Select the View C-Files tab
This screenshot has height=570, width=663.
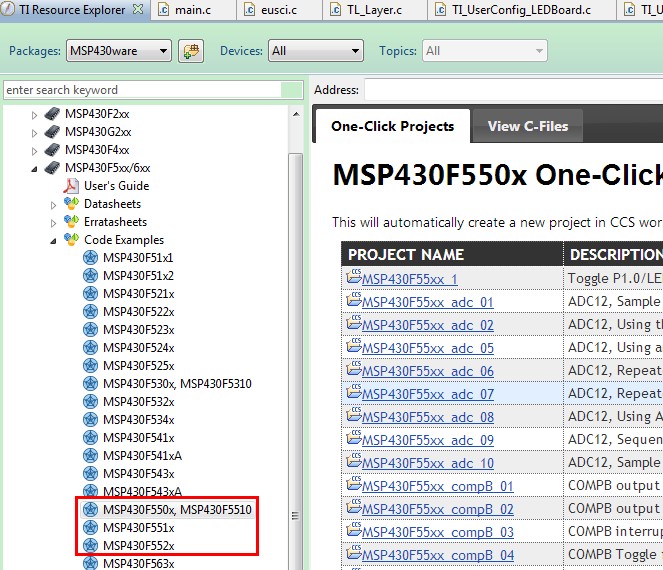(x=528, y=126)
